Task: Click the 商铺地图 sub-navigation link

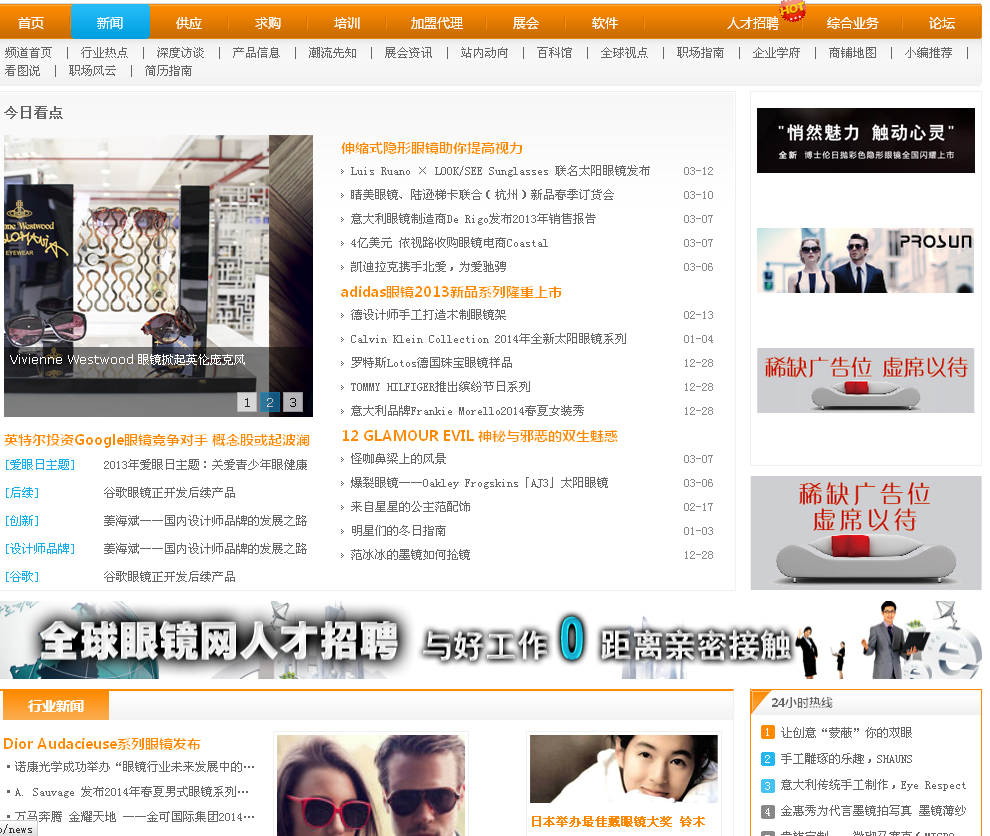Action: pyautogui.click(x=852, y=52)
